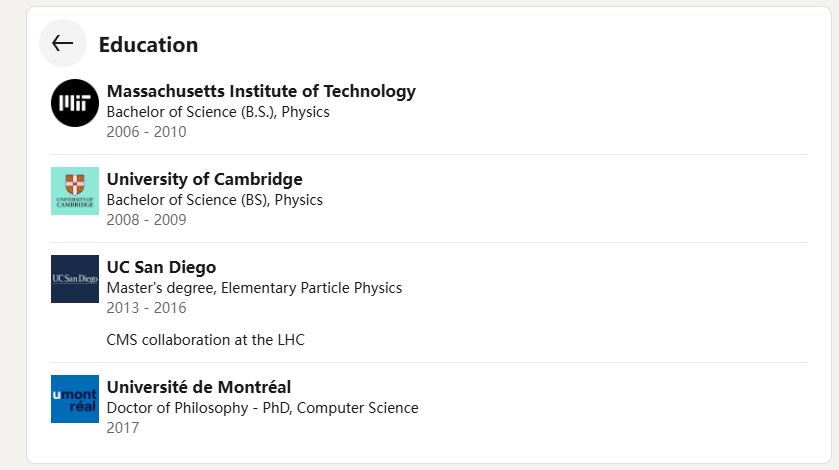Image resolution: width=839 pixels, height=470 pixels.
Task: Open the Université de Montréal entry
Action: point(199,387)
